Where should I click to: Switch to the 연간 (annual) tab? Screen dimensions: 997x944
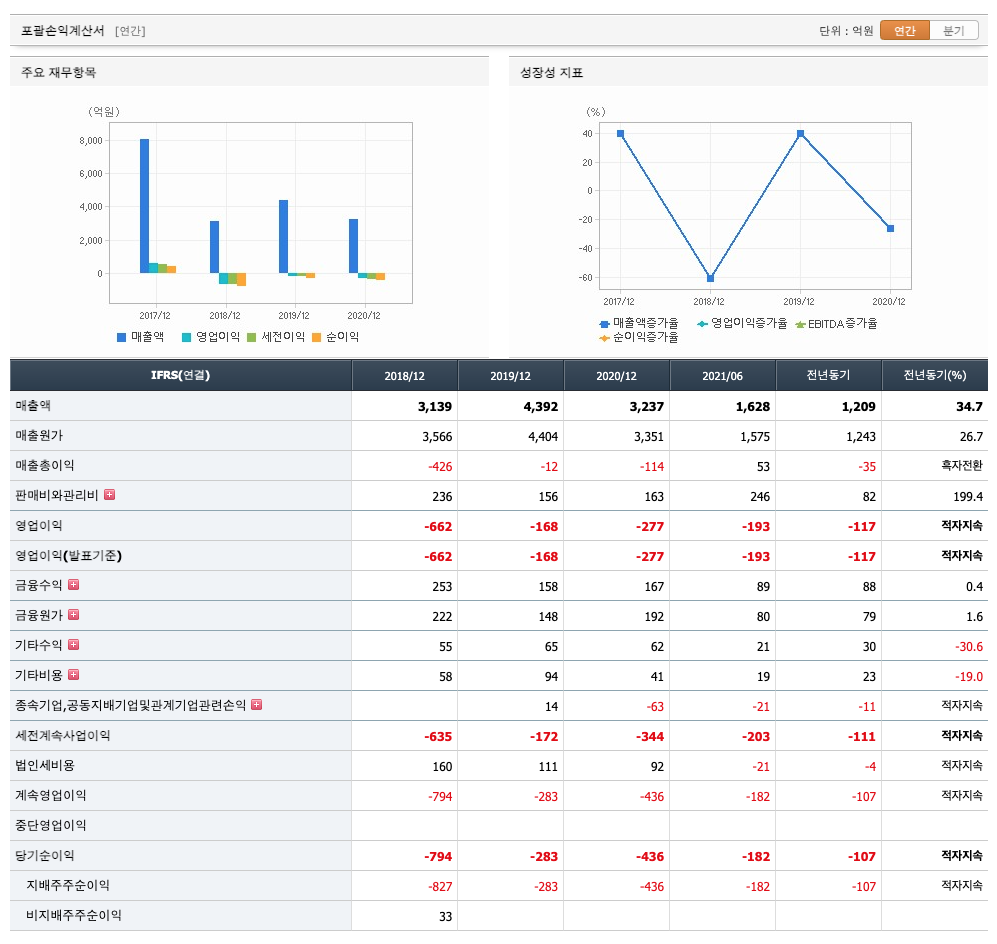[905, 31]
